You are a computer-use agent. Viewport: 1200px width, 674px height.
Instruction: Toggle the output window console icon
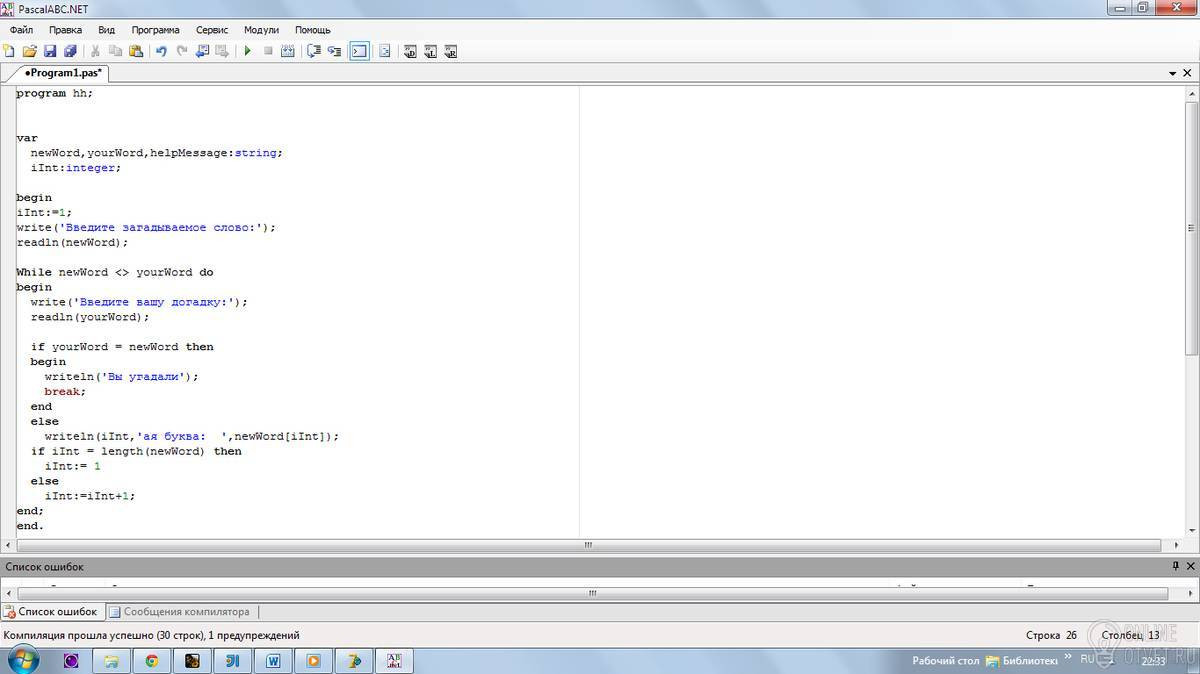pyautogui.click(x=359, y=51)
